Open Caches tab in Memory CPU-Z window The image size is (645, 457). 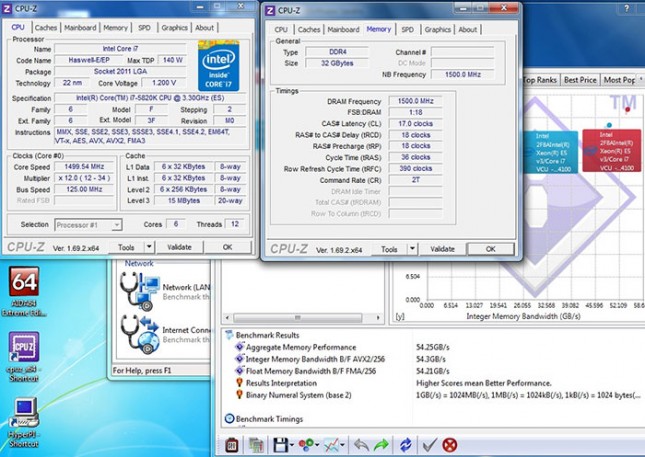pyautogui.click(x=309, y=29)
